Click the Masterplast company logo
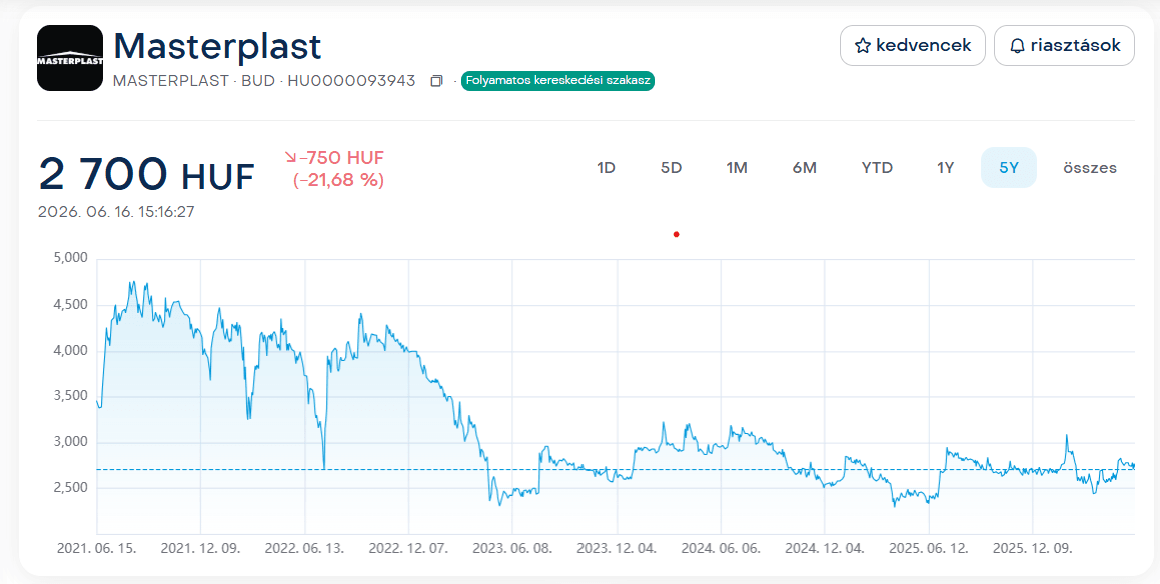Screen dimensions: 1160x584 70,58
